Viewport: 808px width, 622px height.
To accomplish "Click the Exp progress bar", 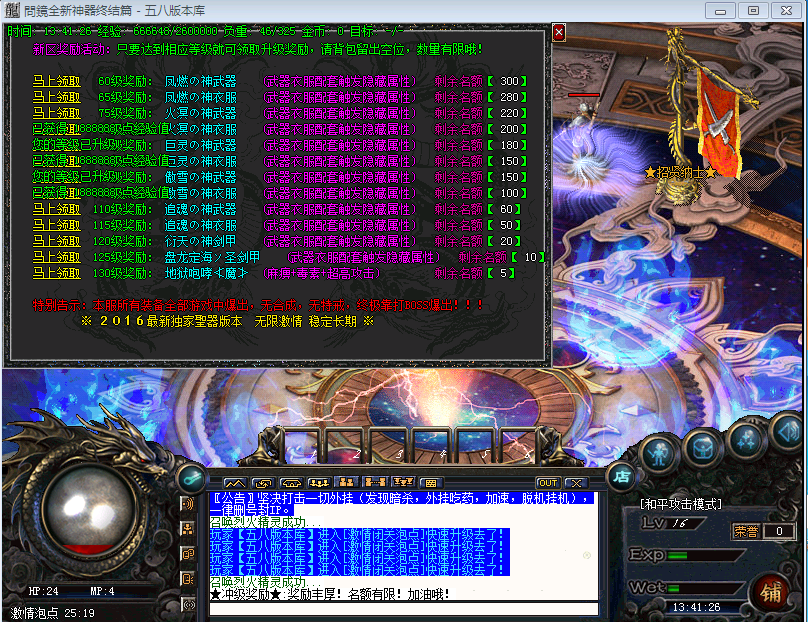I will click(706, 556).
